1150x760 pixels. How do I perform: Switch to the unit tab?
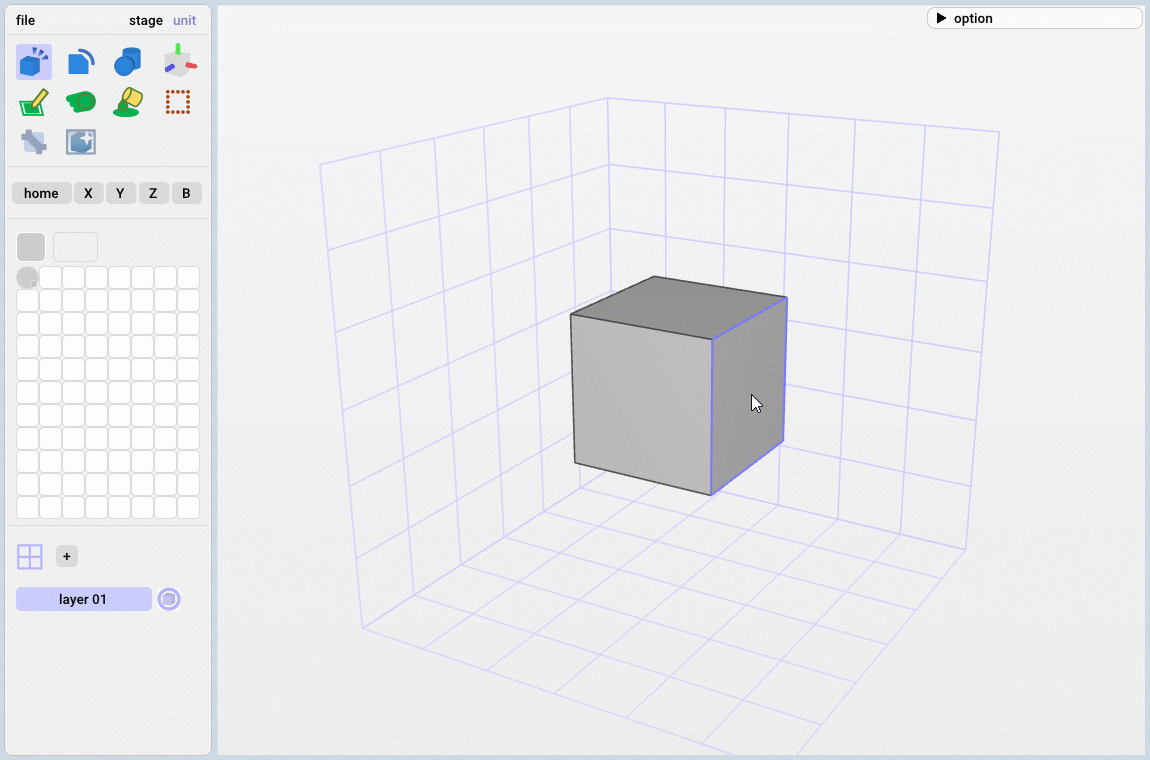coord(184,21)
